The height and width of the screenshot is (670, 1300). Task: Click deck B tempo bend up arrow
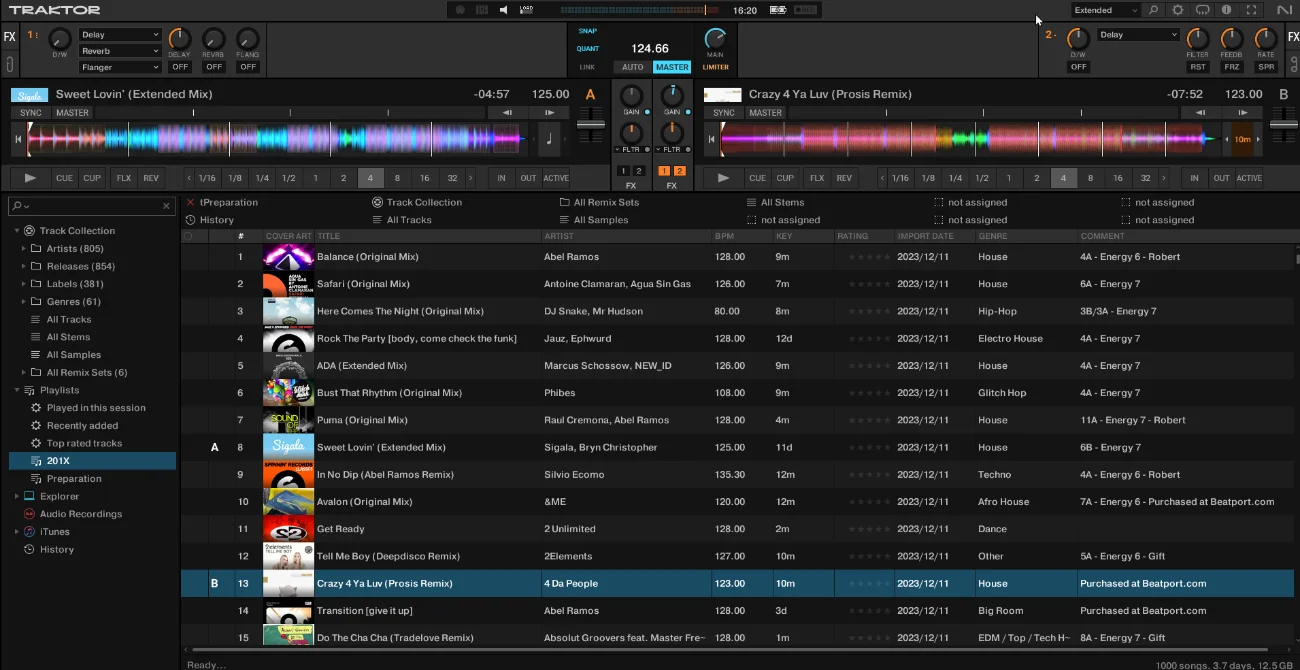pyautogui.click(x=1242, y=113)
